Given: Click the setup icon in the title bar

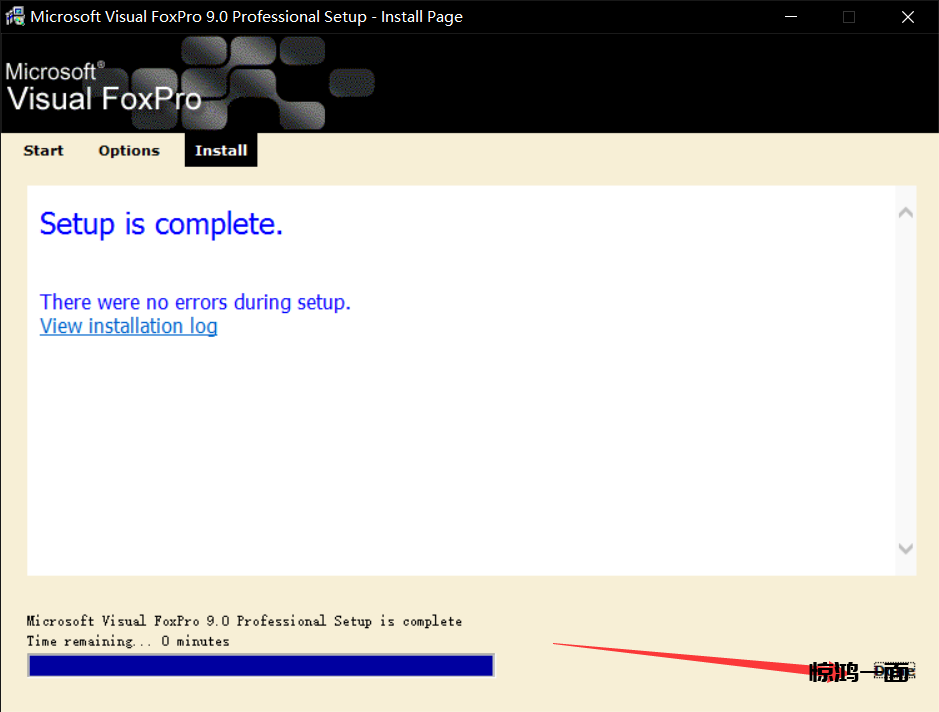Looking at the screenshot, I should (15, 17).
